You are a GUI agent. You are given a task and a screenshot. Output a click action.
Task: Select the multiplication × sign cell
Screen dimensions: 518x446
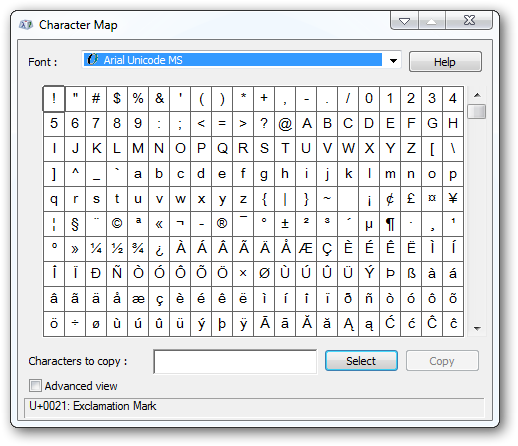(243, 274)
